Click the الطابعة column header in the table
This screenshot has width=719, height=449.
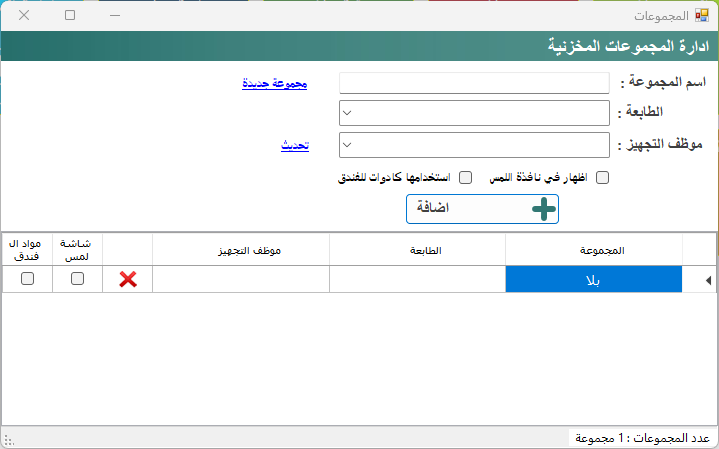coord(417,250)
